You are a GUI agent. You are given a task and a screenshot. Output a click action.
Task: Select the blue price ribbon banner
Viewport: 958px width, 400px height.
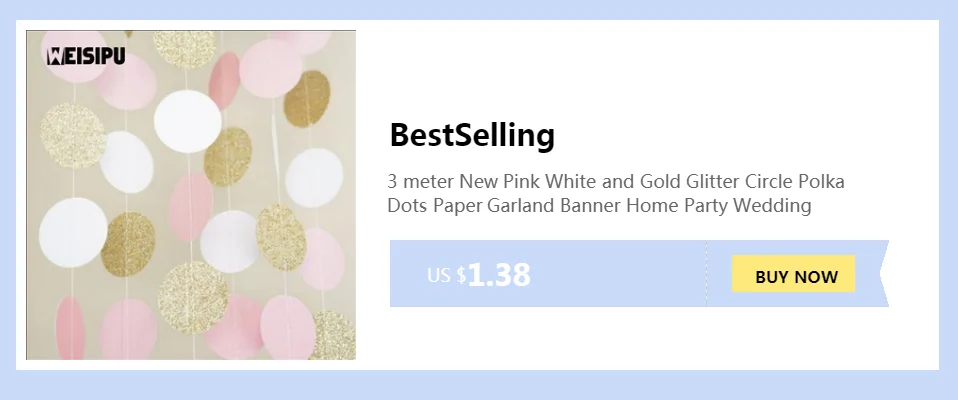coord(639,273)
